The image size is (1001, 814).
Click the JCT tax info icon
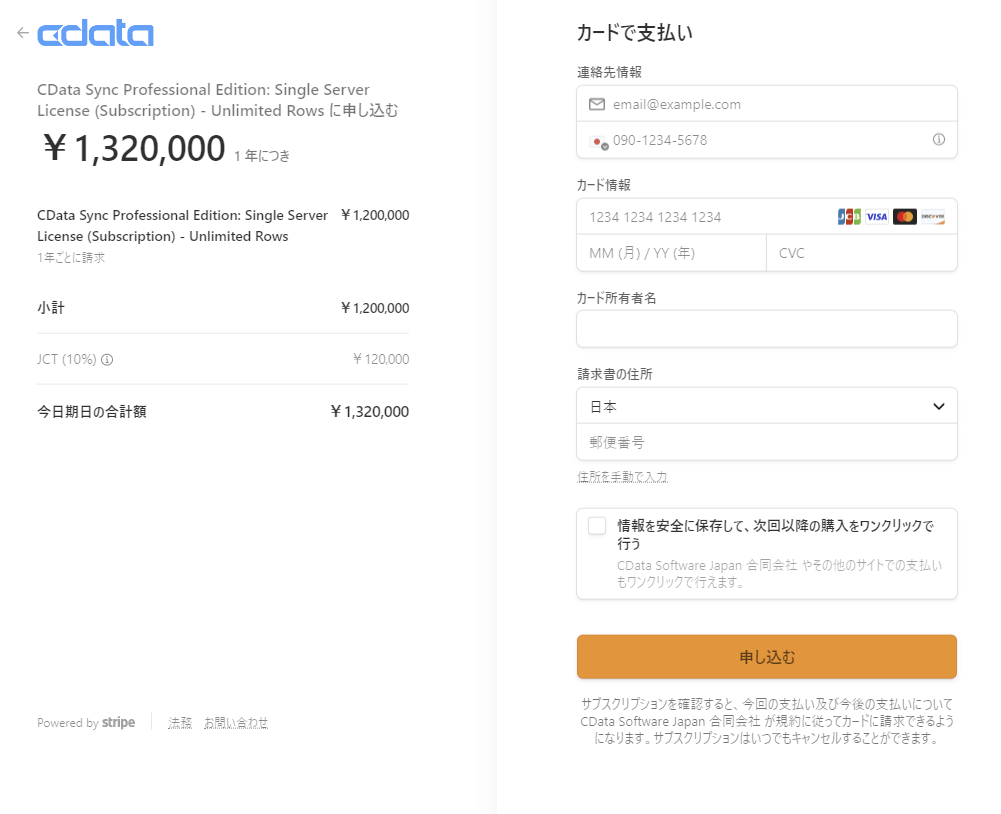point(107,360)
